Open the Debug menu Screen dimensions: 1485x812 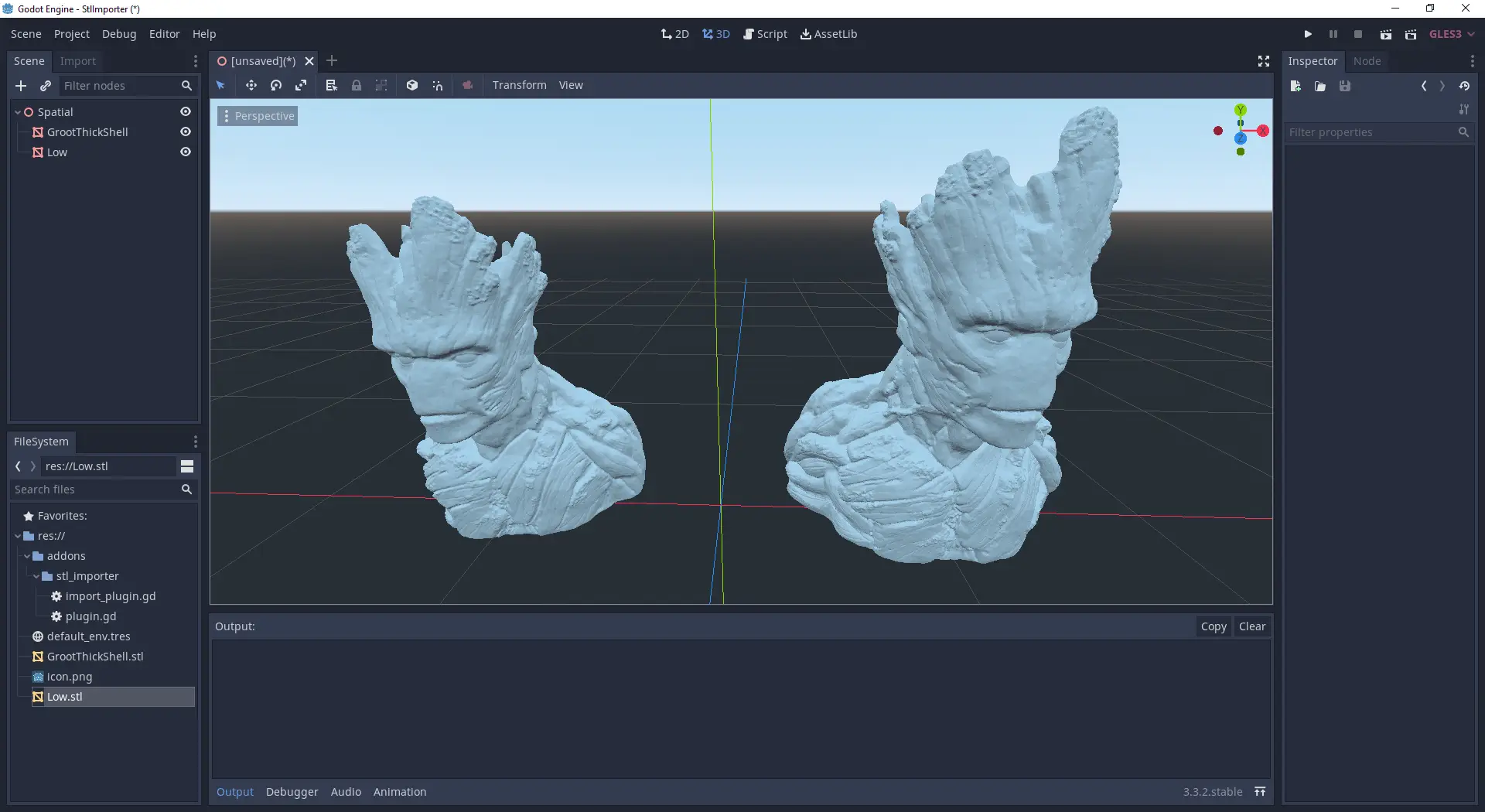(x=119, y=34)
